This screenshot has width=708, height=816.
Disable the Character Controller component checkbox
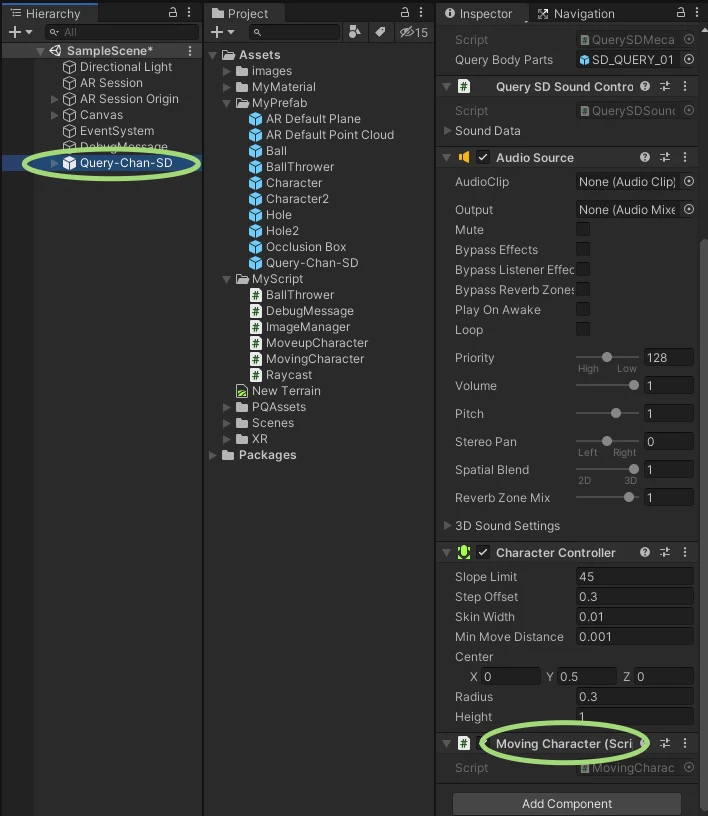(483, 552)
